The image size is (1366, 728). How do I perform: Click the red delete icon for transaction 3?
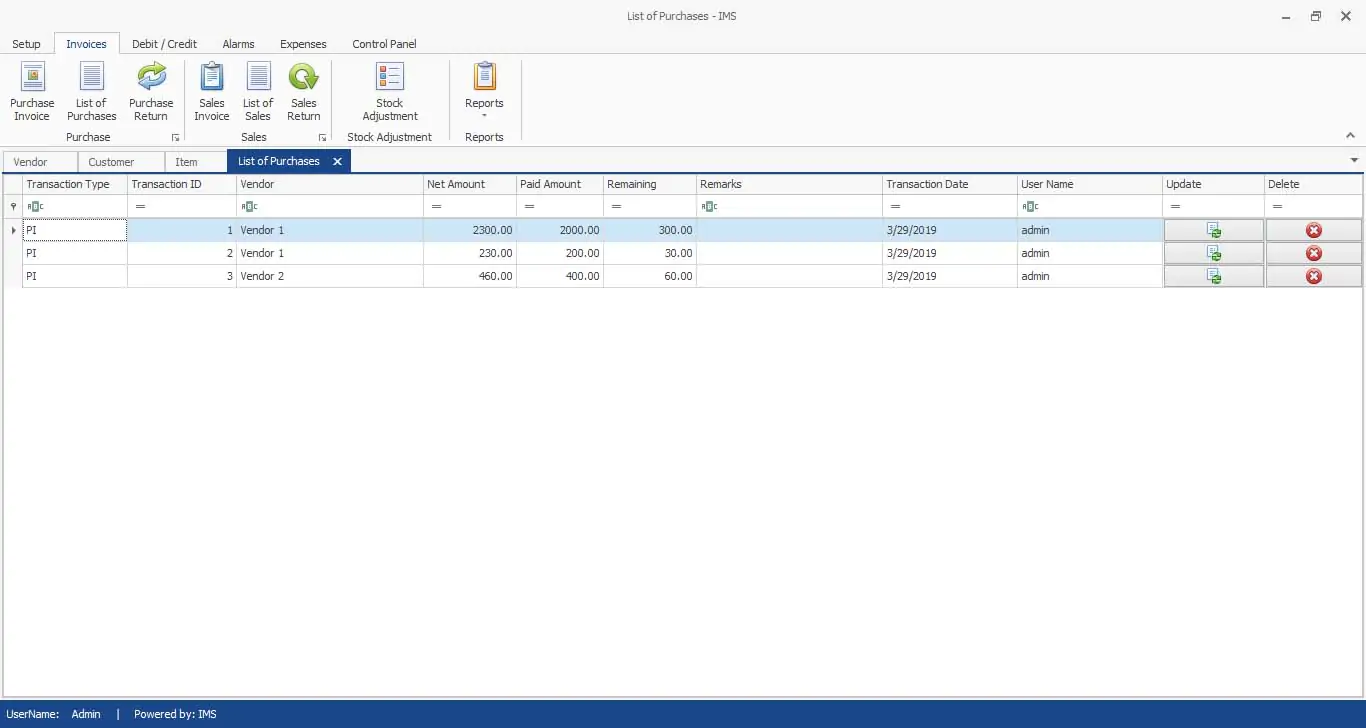pos(1313,276)
